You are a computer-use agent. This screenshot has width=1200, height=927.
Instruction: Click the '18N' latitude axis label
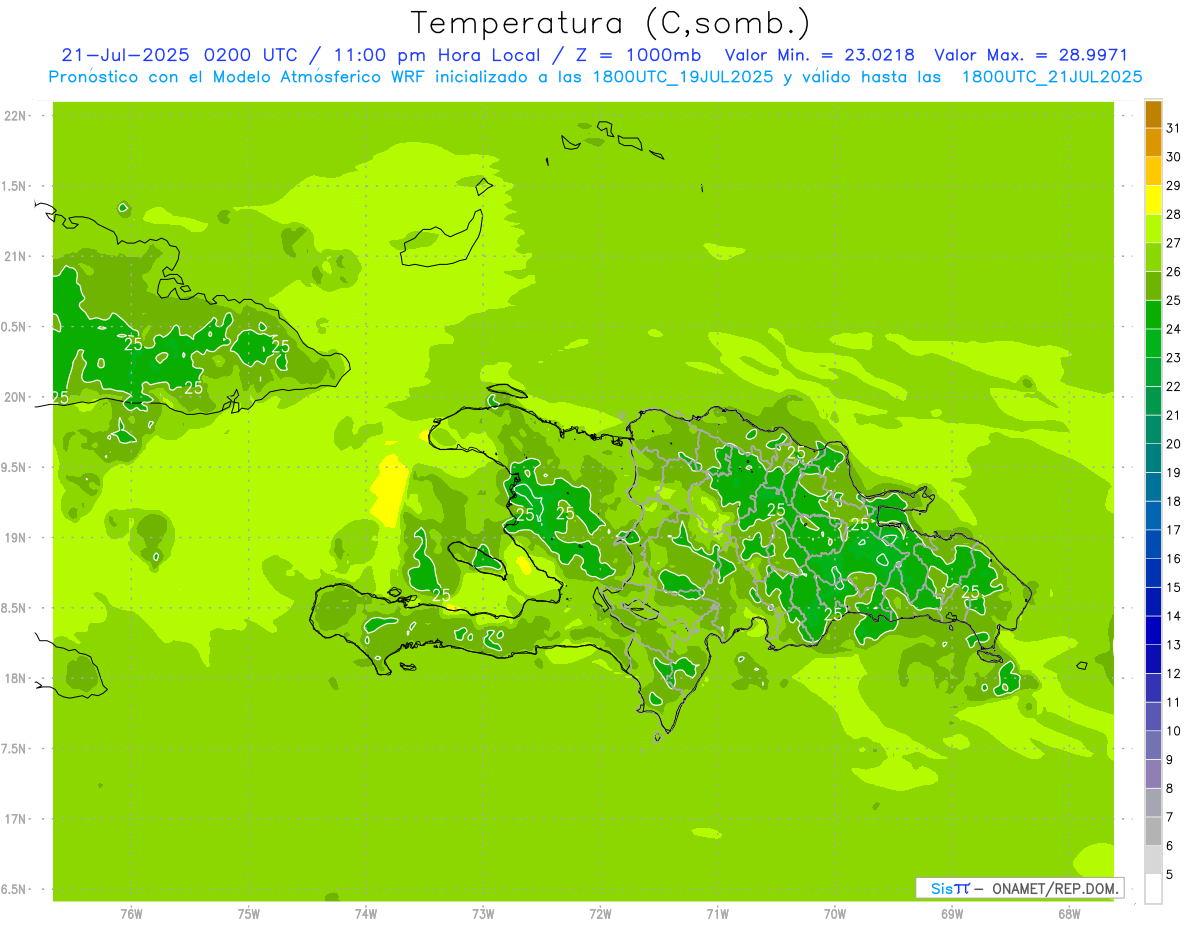(15, 679)
